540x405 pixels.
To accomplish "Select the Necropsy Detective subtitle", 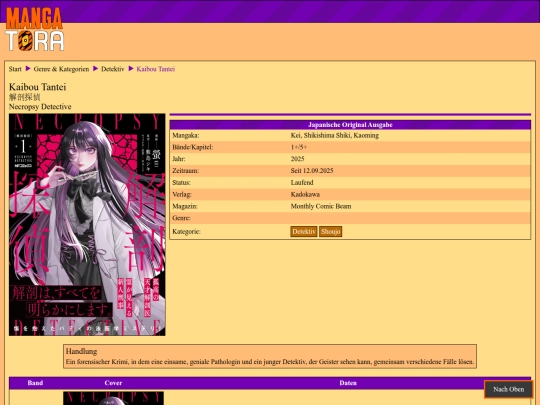I will pyautogui.click(x=40, y=107).
